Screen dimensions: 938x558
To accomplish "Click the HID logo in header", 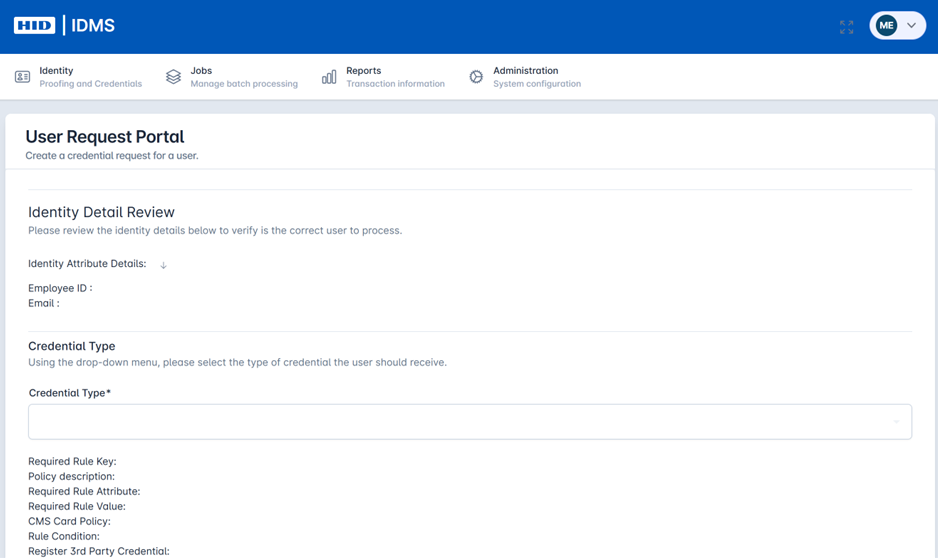I will pos(34,26).
